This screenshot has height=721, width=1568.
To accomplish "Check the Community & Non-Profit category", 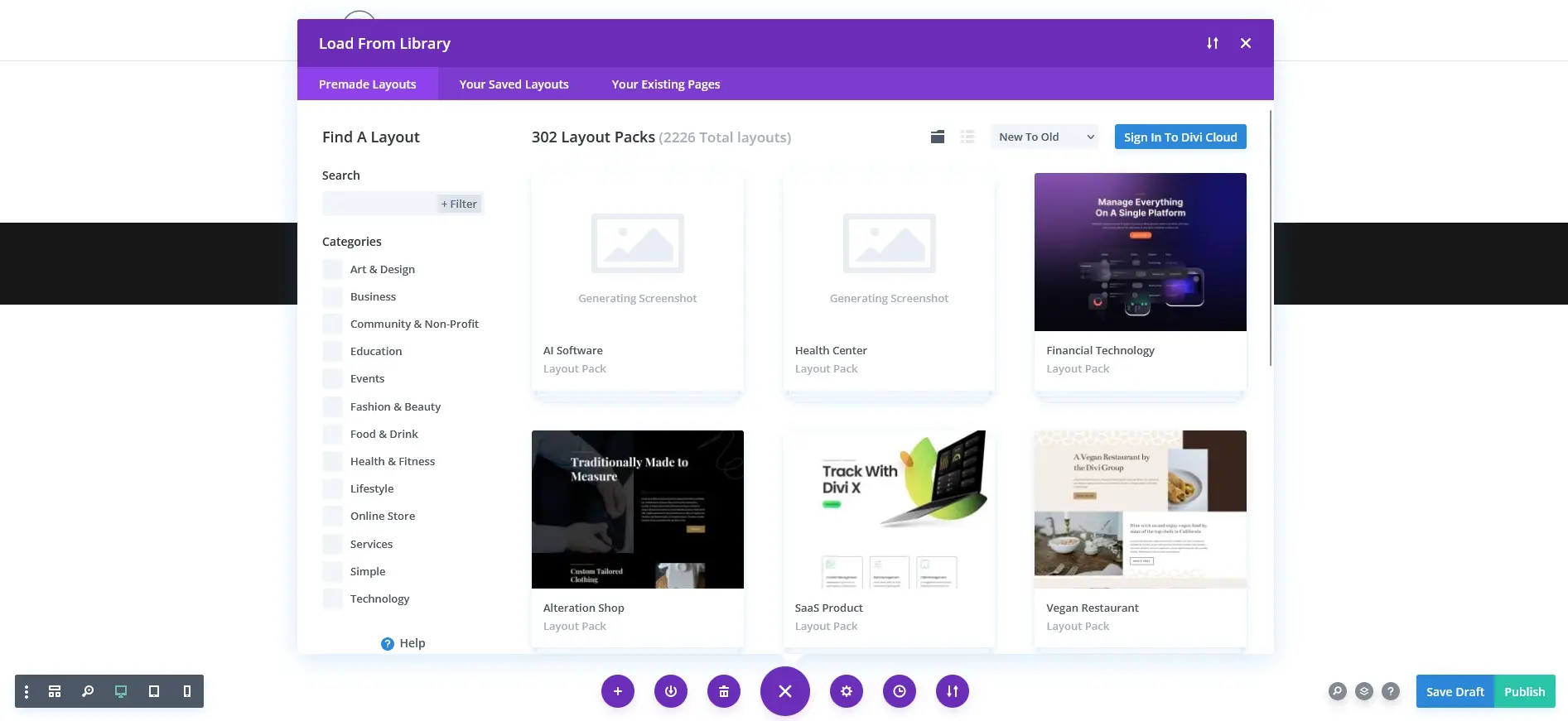I will point(332,324).
